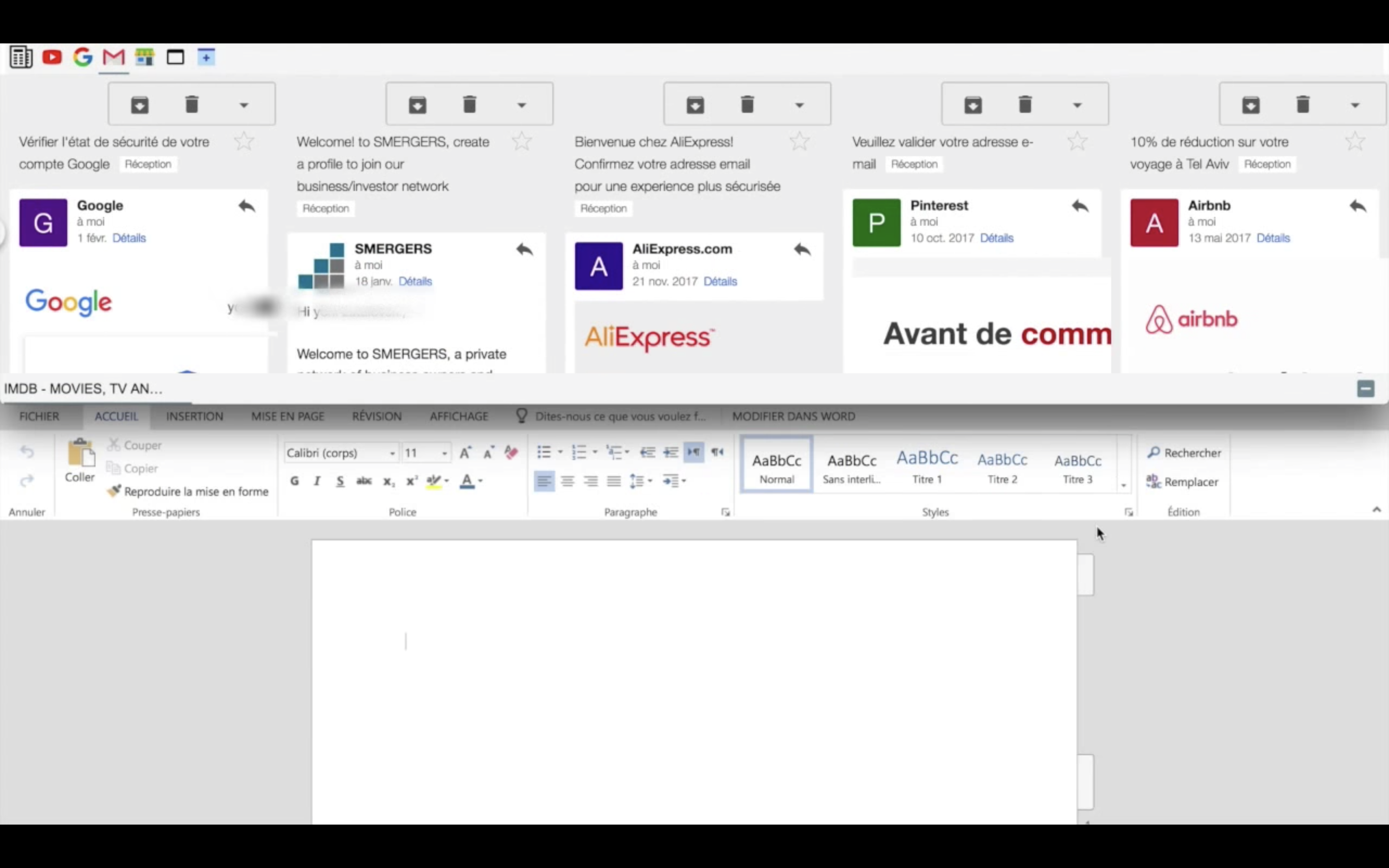Star the AliExpress confirmation email
Viewport: 1389px width, 868px height.
799,141
